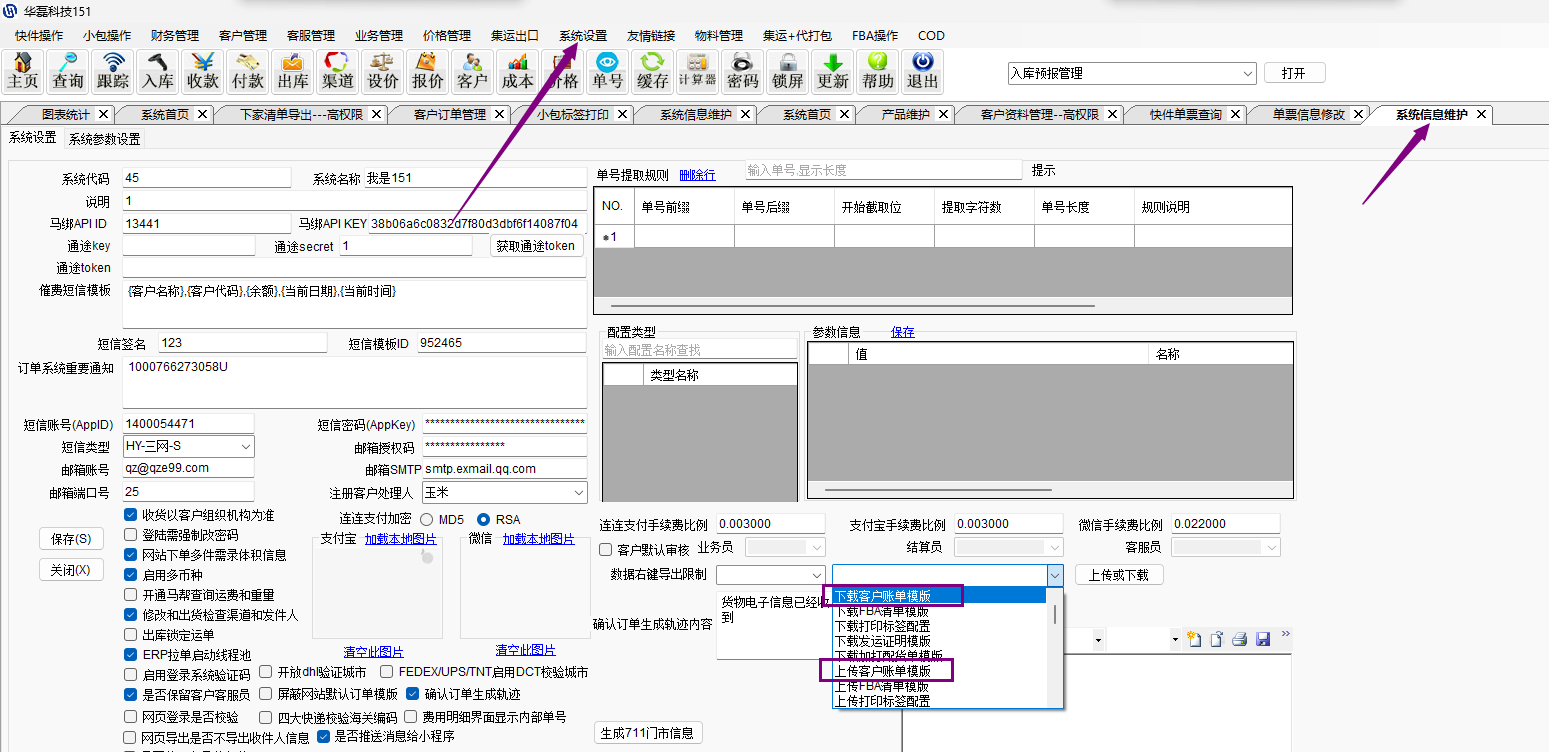
Task: Click the 帮助 help toolbar icon
Action: pyautogui.click(x=878, y=71)
